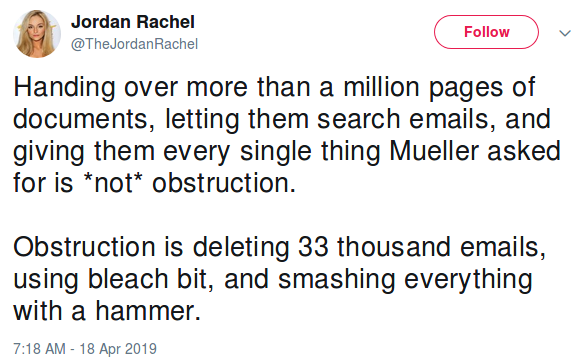Click the word hammer ending the tweet

click(x=148, y=311)
